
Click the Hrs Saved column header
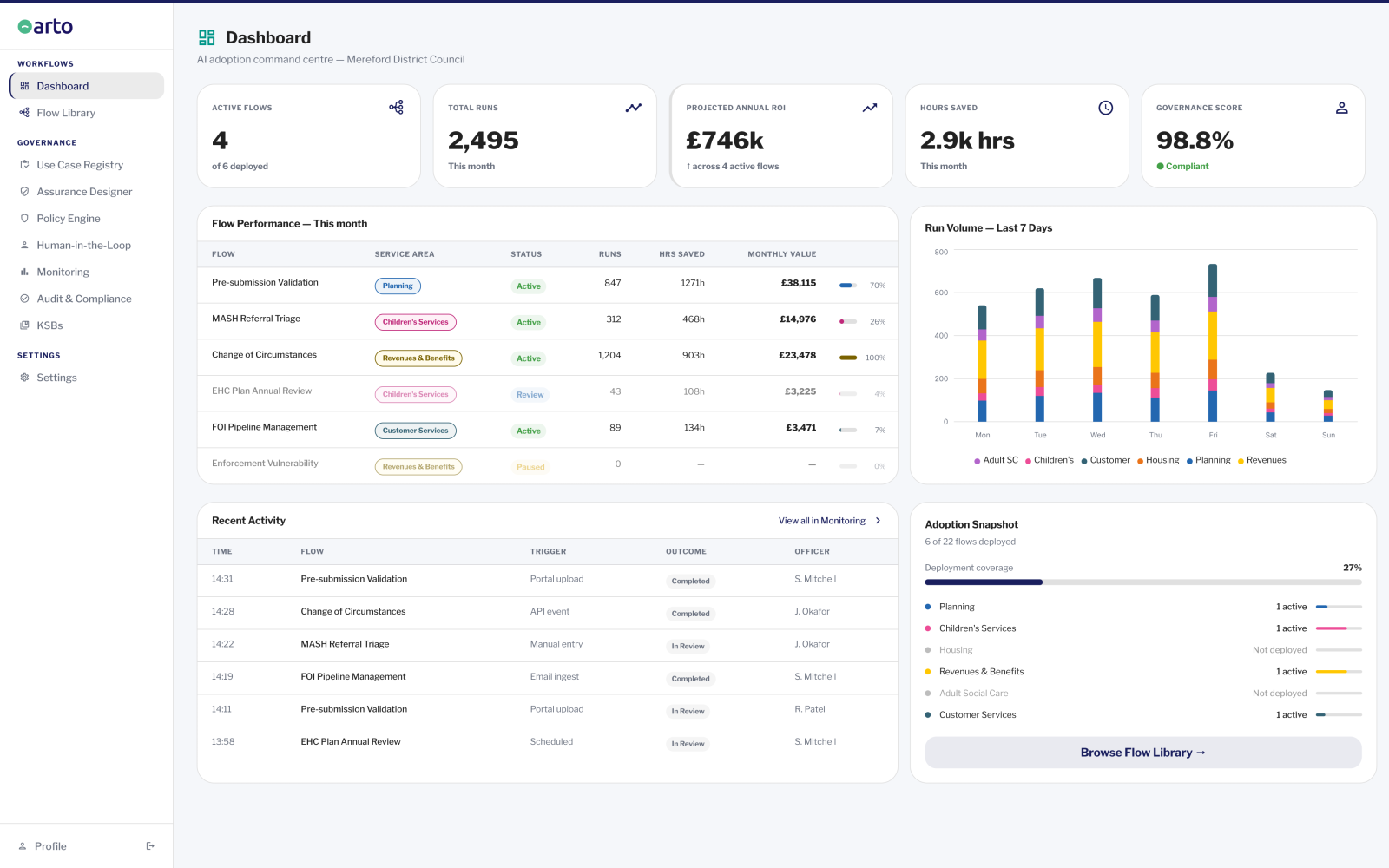click(x=681, y=254)
